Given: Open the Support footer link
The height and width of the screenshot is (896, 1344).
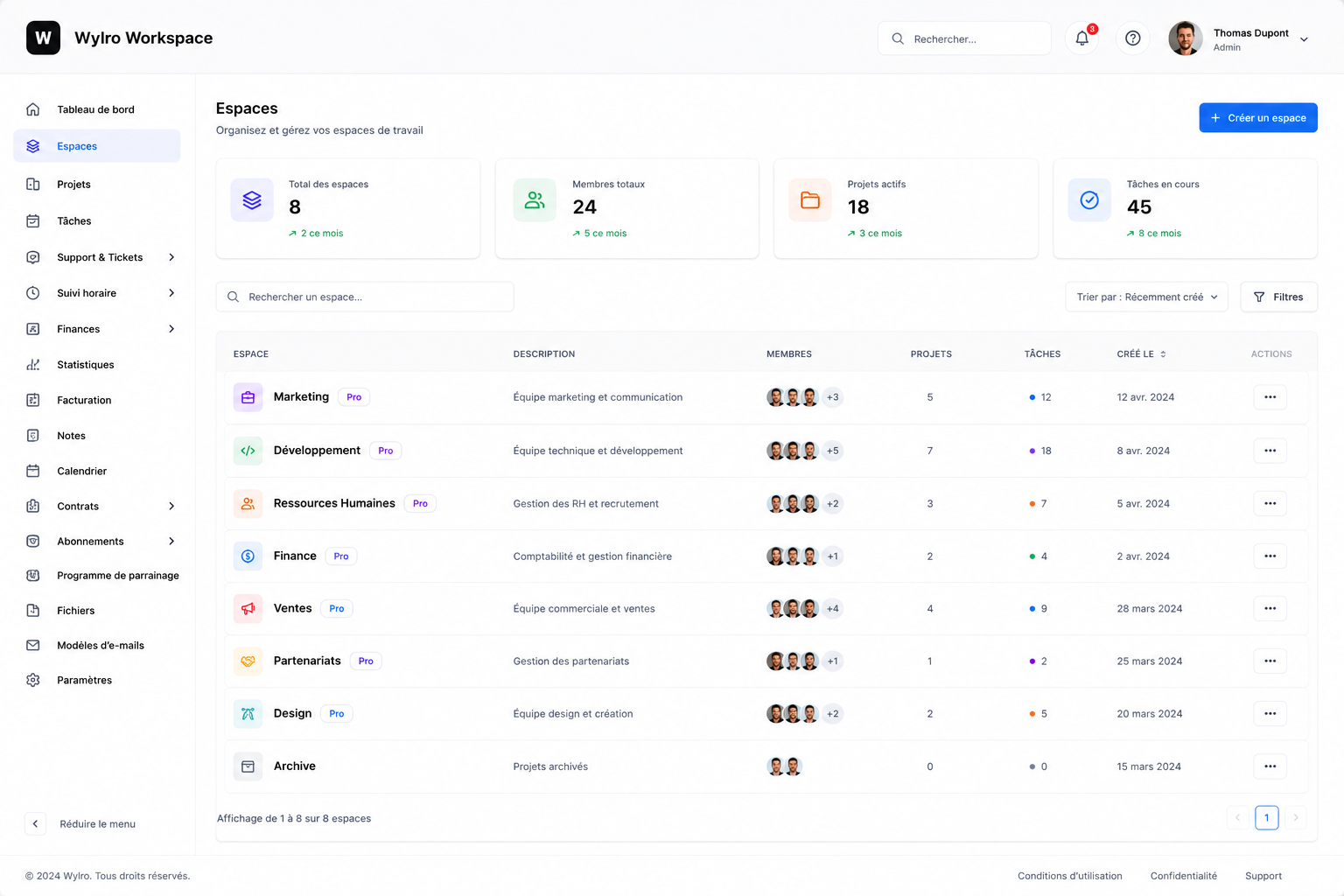Looking at the screenshot, I should click(1263, 876).
